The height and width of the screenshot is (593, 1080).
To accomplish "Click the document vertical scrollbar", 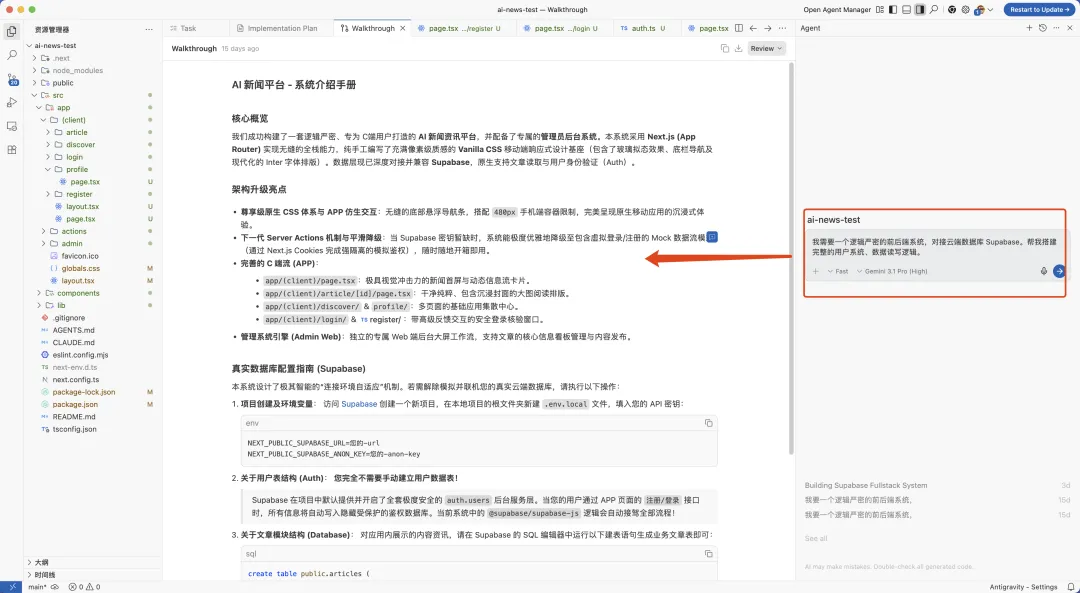I will [x=791, y=258].
